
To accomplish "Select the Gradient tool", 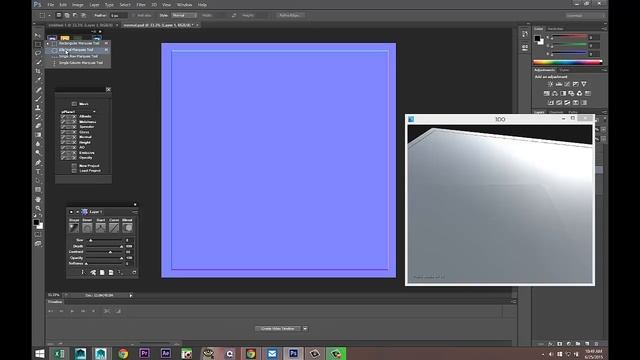I will [38, 135].
